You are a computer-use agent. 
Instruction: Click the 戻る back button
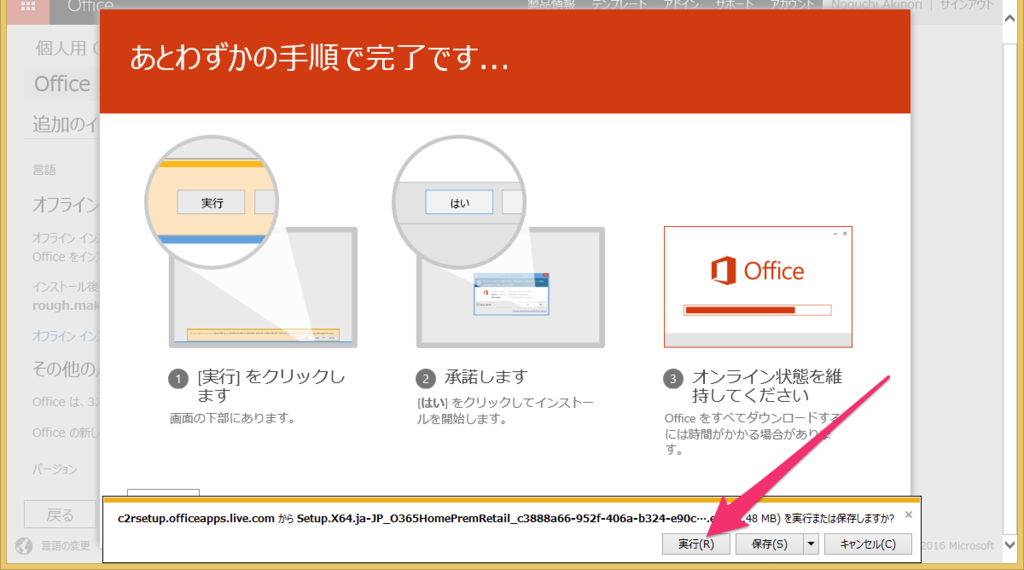click(60, 515)
